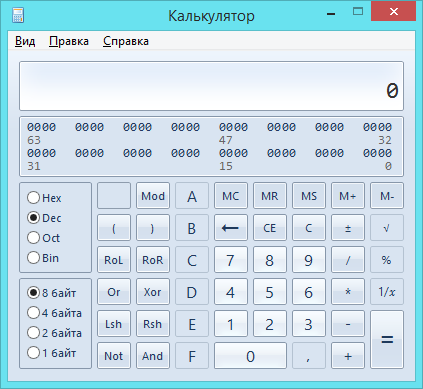Click the And bitwise button
423x389 pixels.
point(153,356)
